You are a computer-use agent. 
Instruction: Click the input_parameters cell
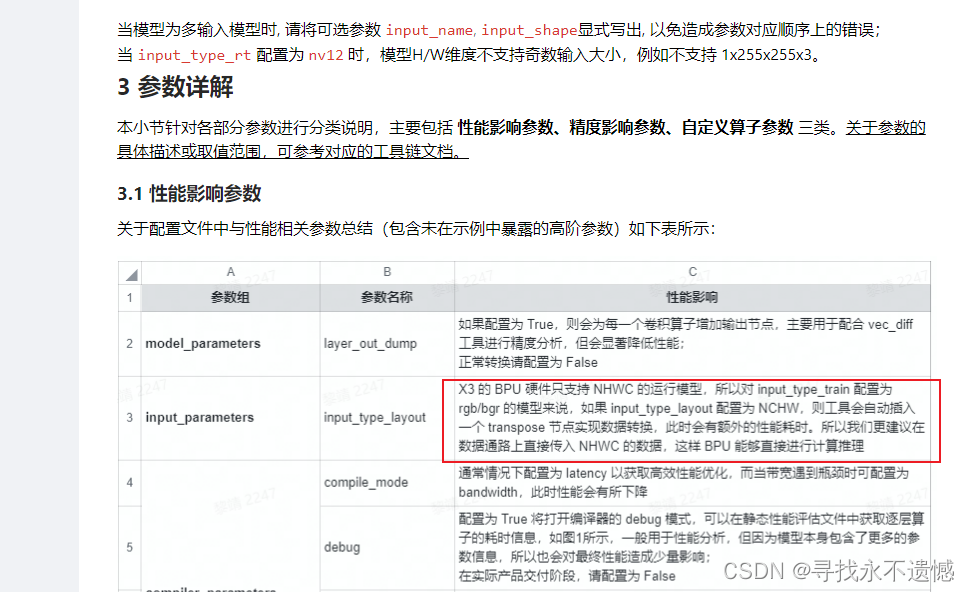[230, 418]
